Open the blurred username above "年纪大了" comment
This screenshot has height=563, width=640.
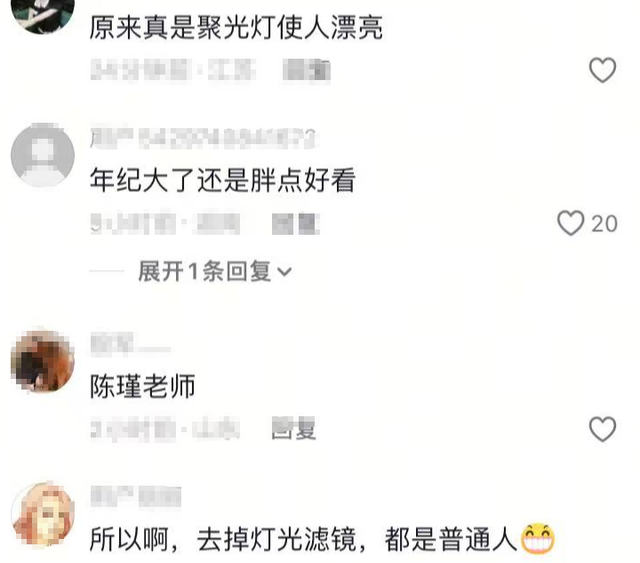[203, 138]
